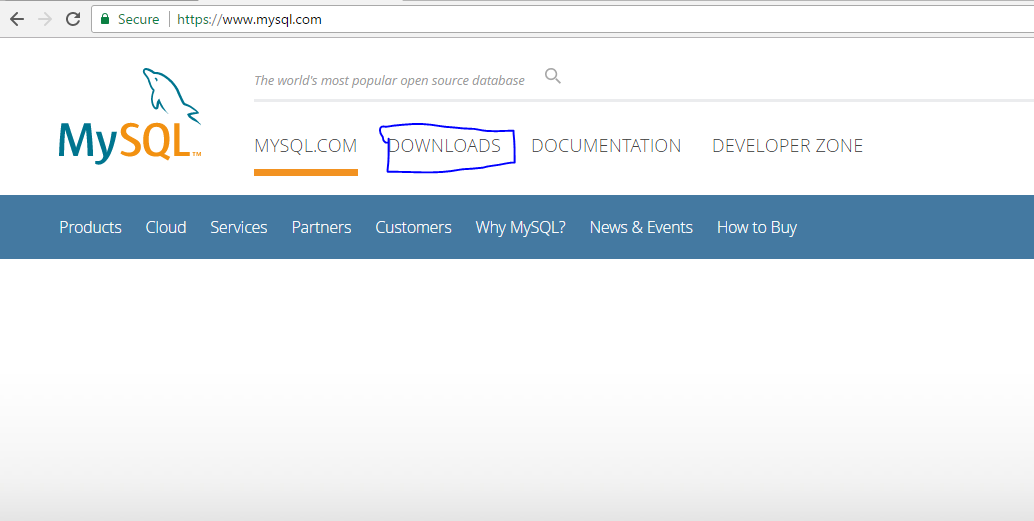Open the Services menu item
This screenshot has width=1034, height=521.
(239, 228)
